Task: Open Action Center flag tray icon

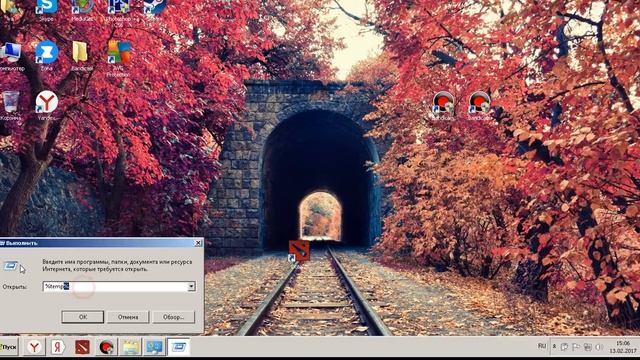Action: pyautogui.click(x=576, y=347)
